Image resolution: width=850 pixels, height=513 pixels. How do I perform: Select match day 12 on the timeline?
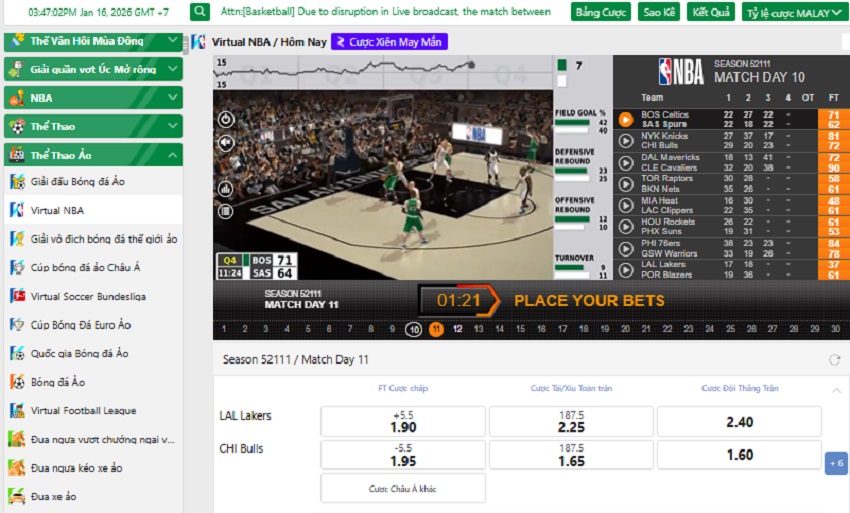tap(458, 329)
